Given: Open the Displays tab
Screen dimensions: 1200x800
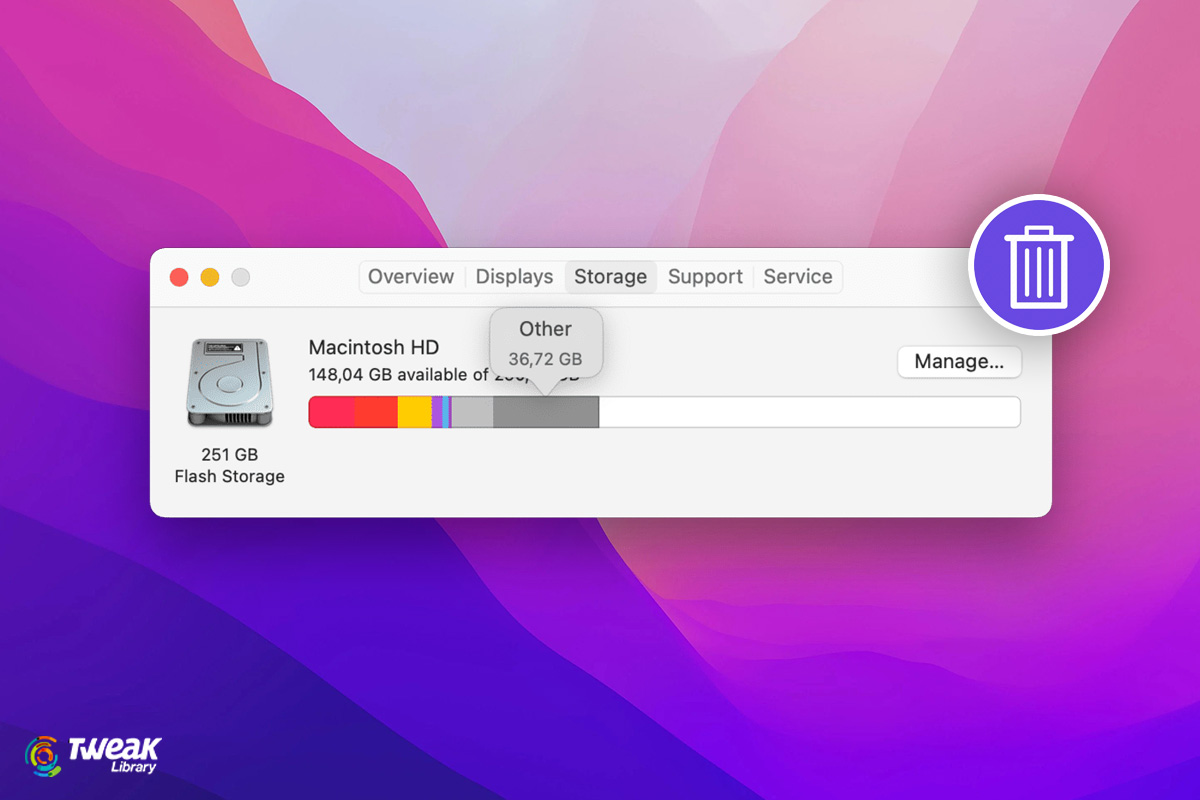Looking at the screenshot, I should pos(514,277).
